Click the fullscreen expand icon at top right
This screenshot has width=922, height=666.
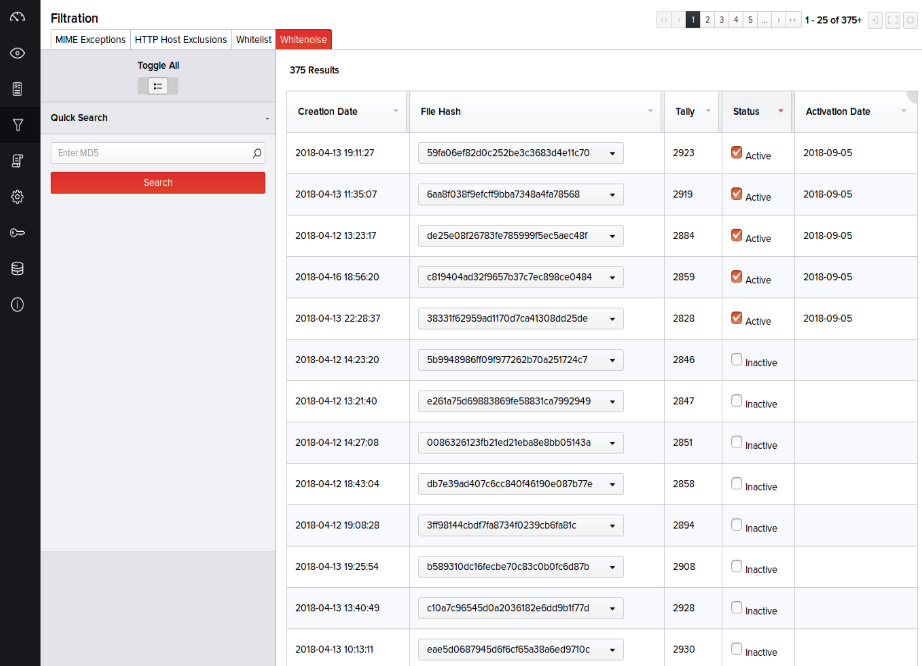coord(893,20)
